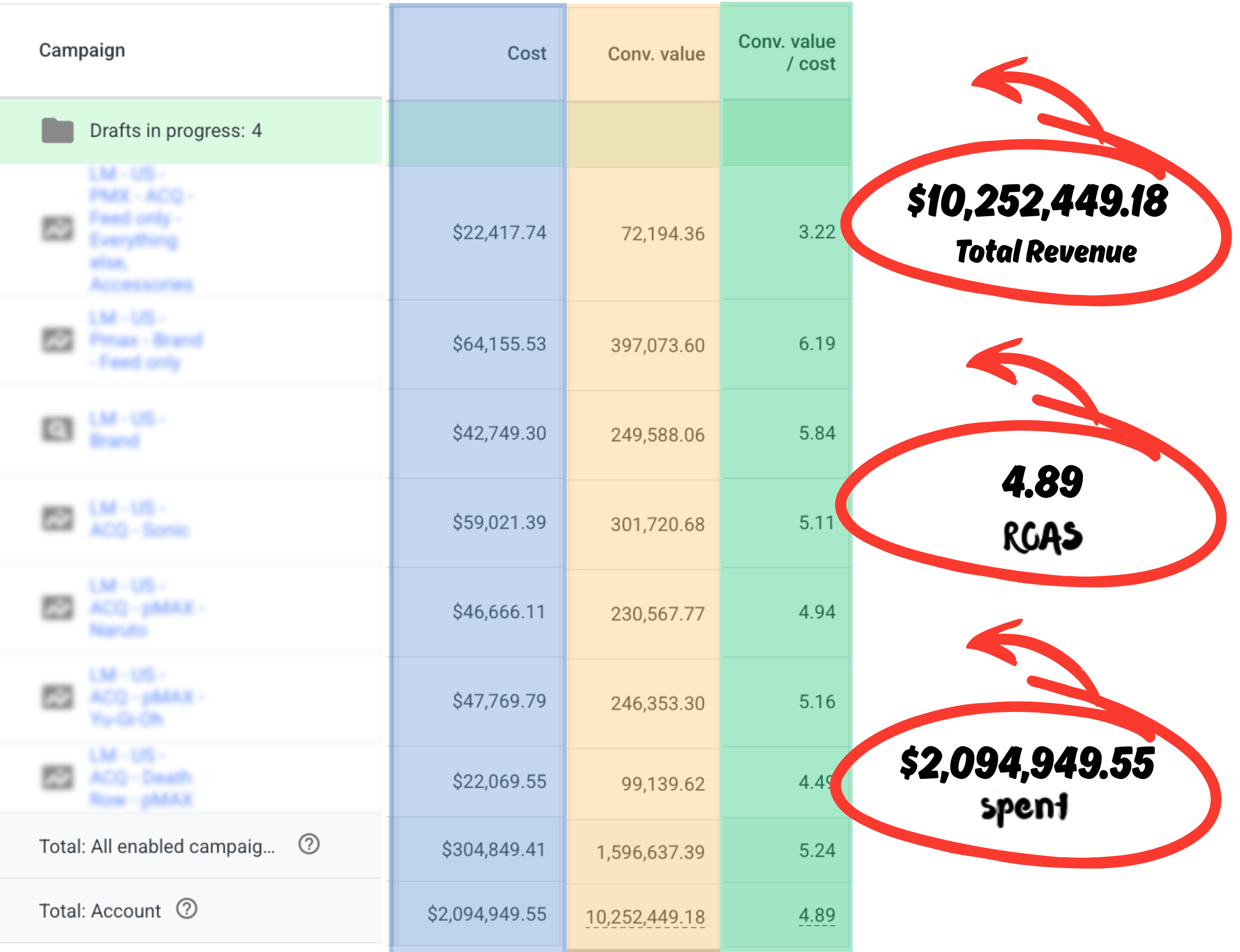Image resolution: width=1240 pixels, height=952 pixels.
Task: Sort by Conv. value / cost header
Action: pos(786,52)
